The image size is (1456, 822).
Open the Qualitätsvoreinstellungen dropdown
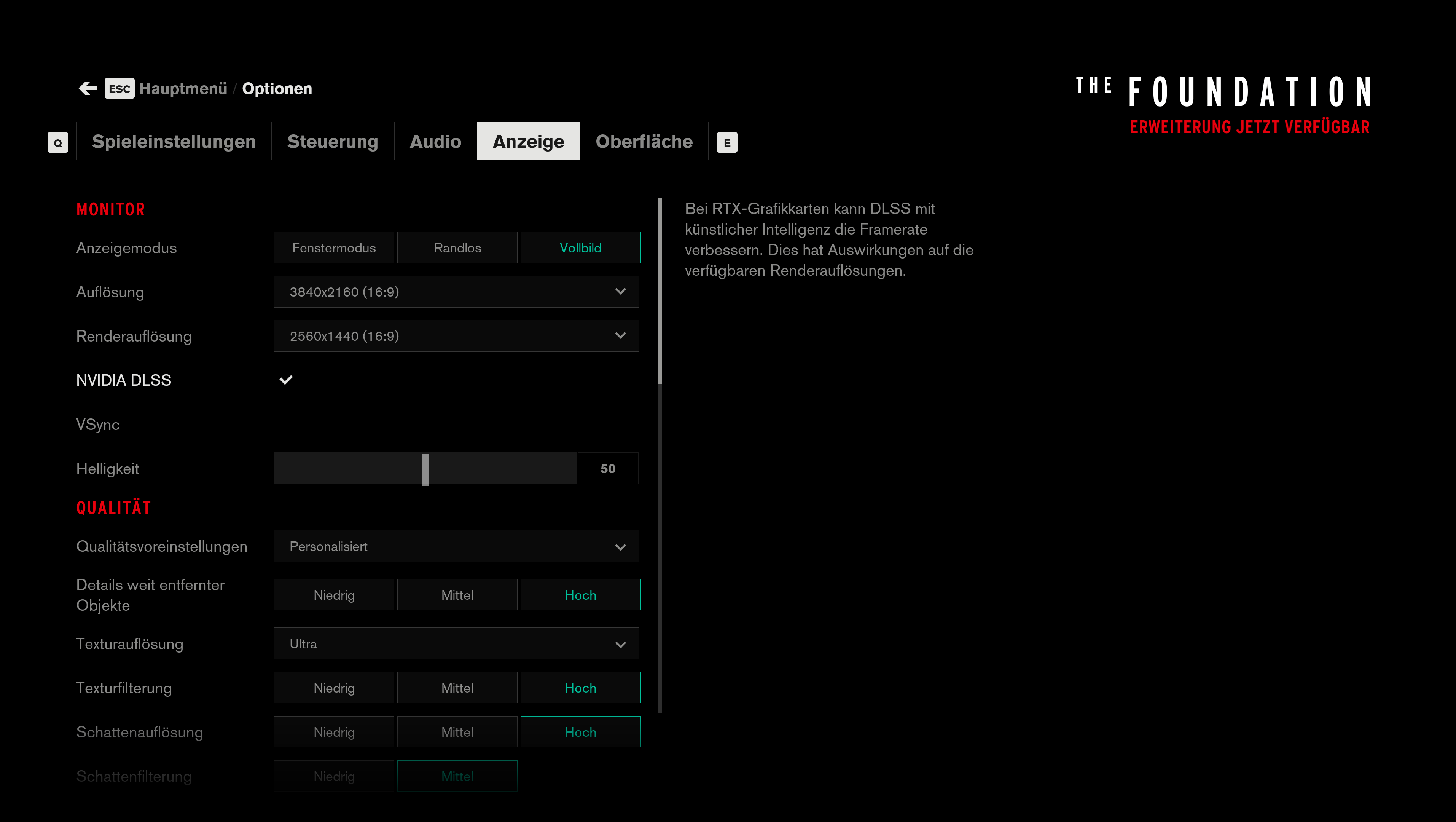pos(456,546)
